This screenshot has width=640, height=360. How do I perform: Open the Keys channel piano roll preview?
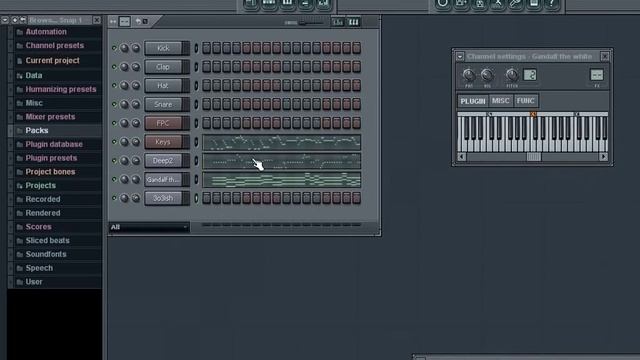(282, 142)
